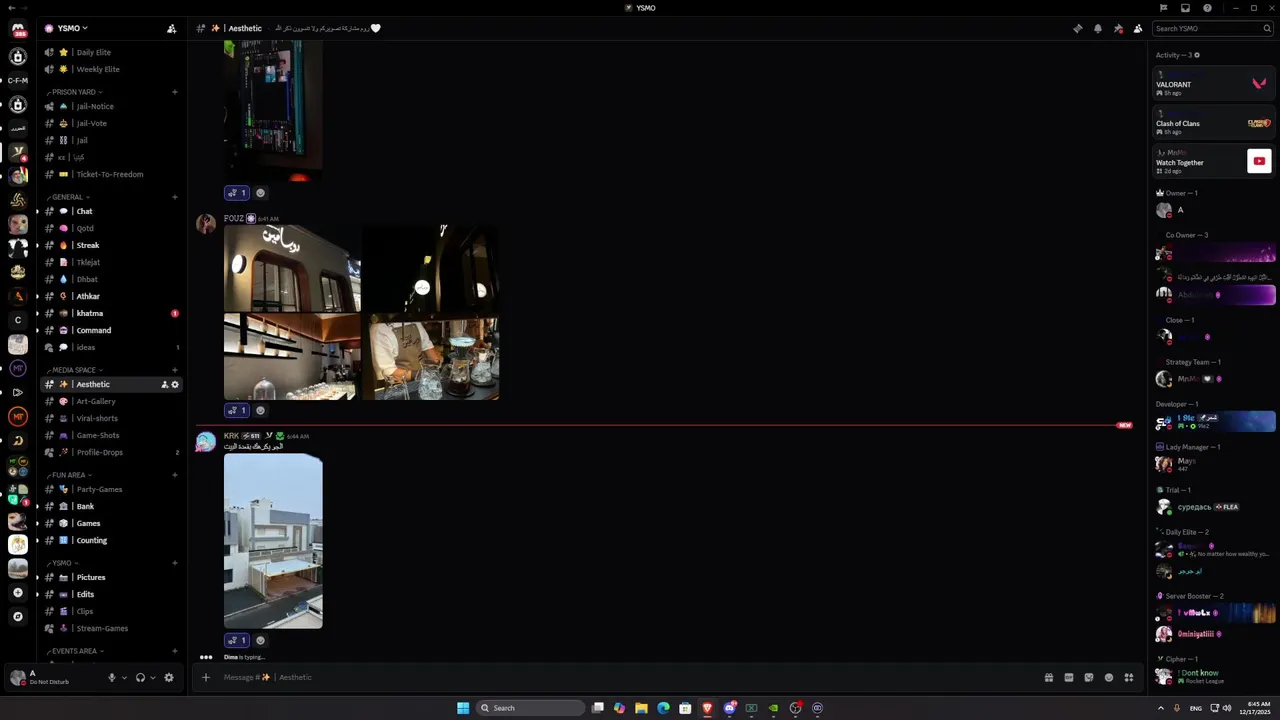Screen dimensions: 1280x720
Task: Collapse the EVENTS AREA category
Action: point(76,651)
